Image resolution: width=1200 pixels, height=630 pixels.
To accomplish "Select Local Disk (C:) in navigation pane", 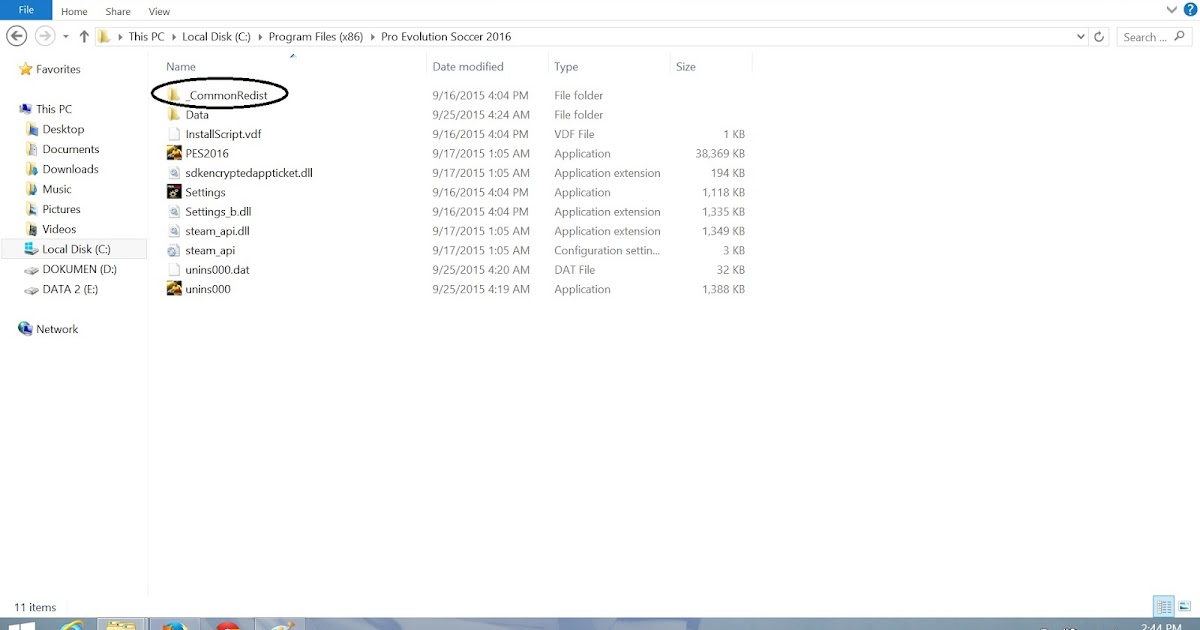I will pos(76,249).
